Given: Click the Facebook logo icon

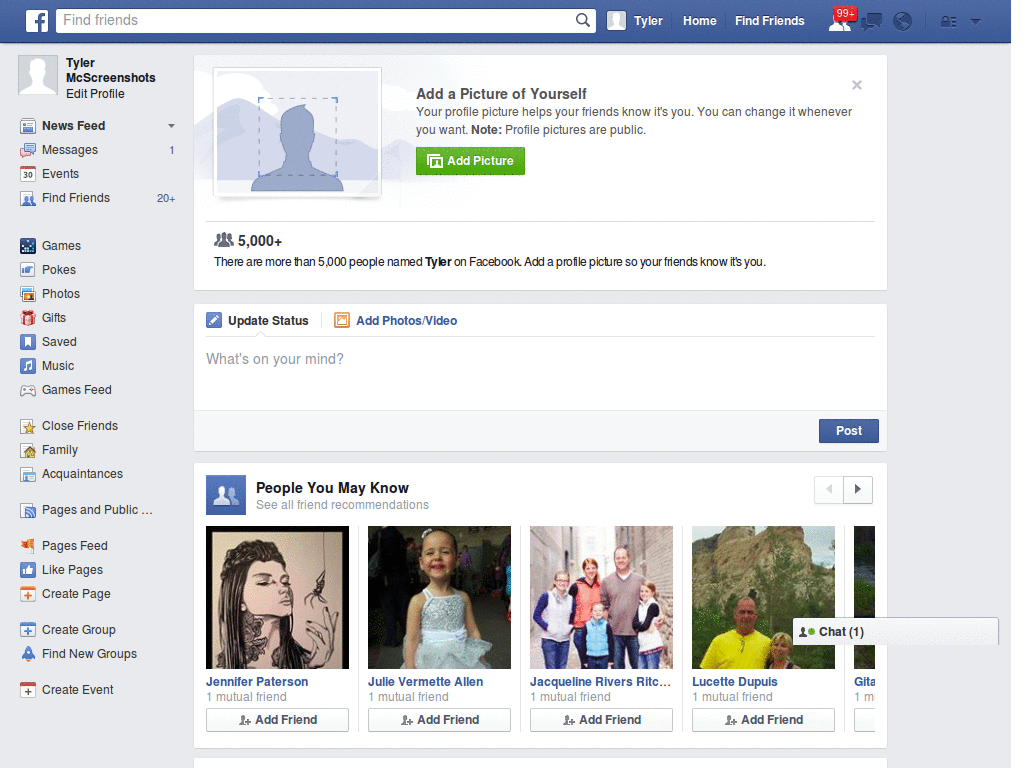Looking at the screenshot, I should [37, 21].
